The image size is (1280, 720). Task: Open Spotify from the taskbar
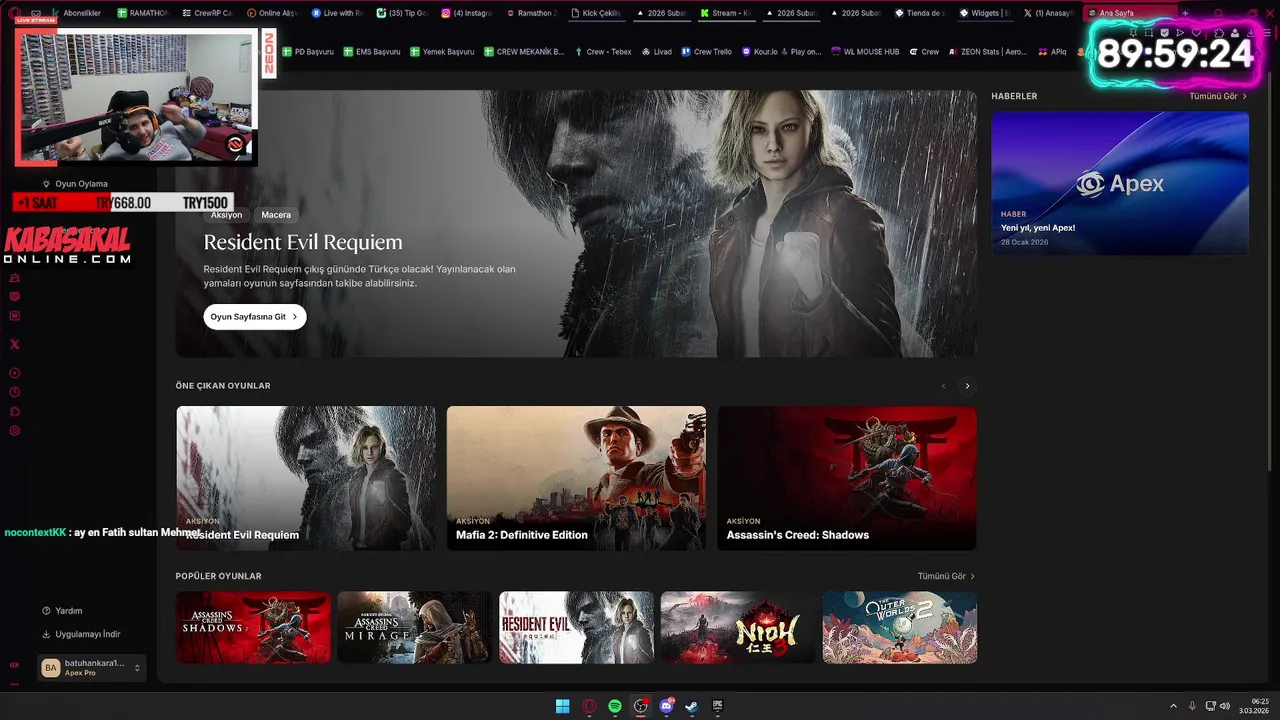point(615,706)
